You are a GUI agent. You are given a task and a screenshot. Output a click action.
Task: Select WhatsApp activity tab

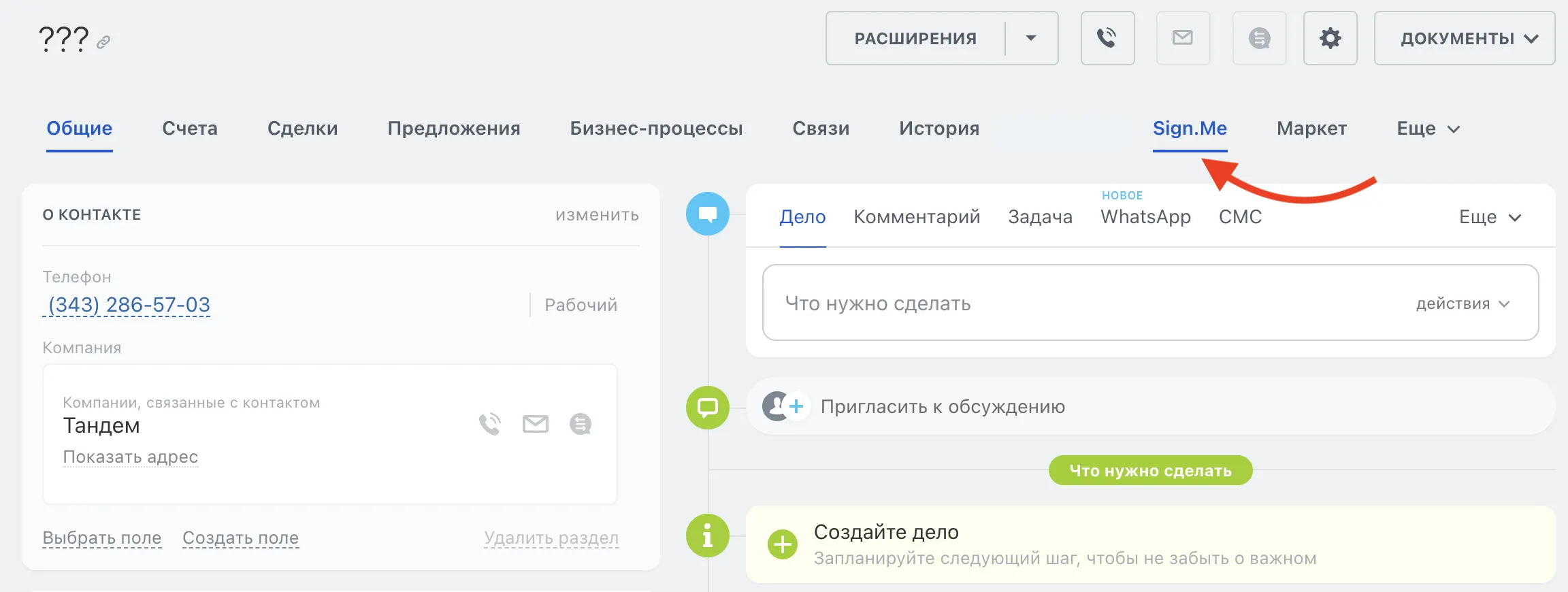(x=1146, y=217)
